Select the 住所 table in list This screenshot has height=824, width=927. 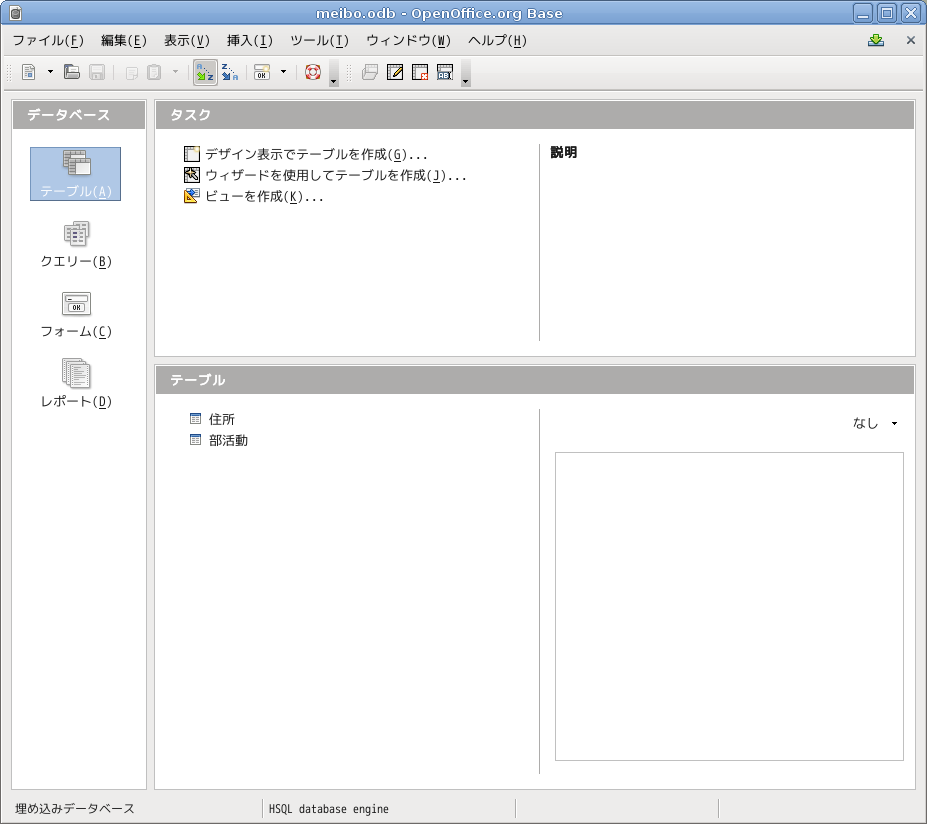(x=221, y=420)
